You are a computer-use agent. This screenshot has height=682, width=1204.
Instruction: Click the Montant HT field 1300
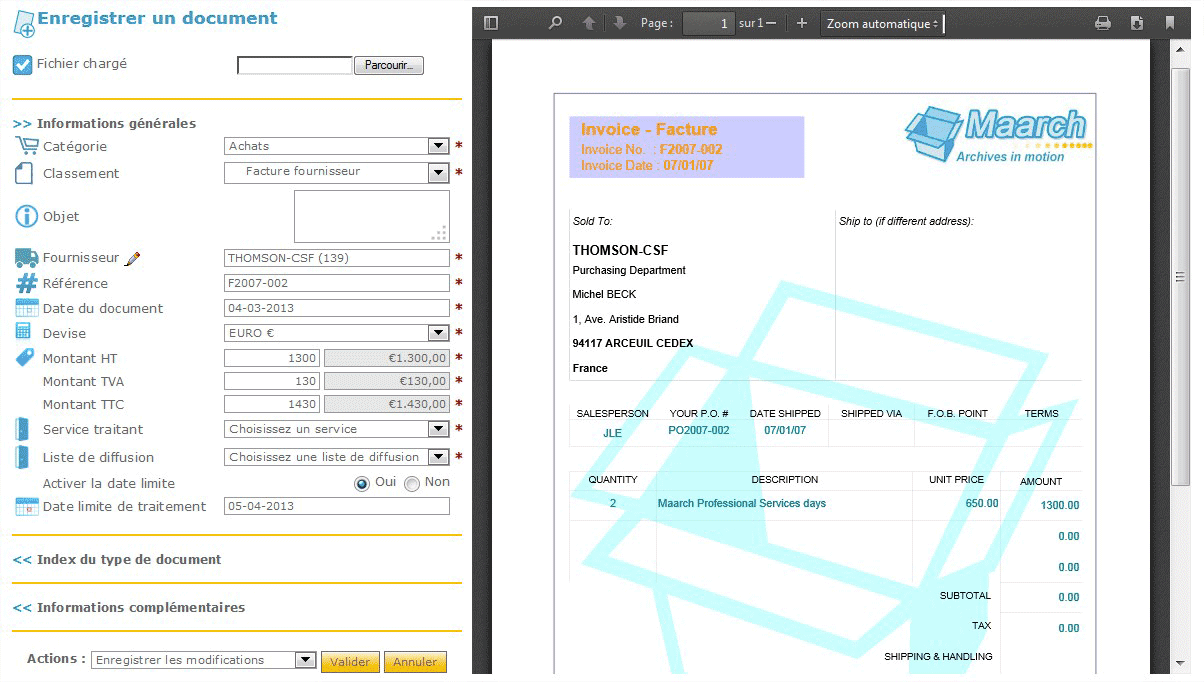pos(272,358)
